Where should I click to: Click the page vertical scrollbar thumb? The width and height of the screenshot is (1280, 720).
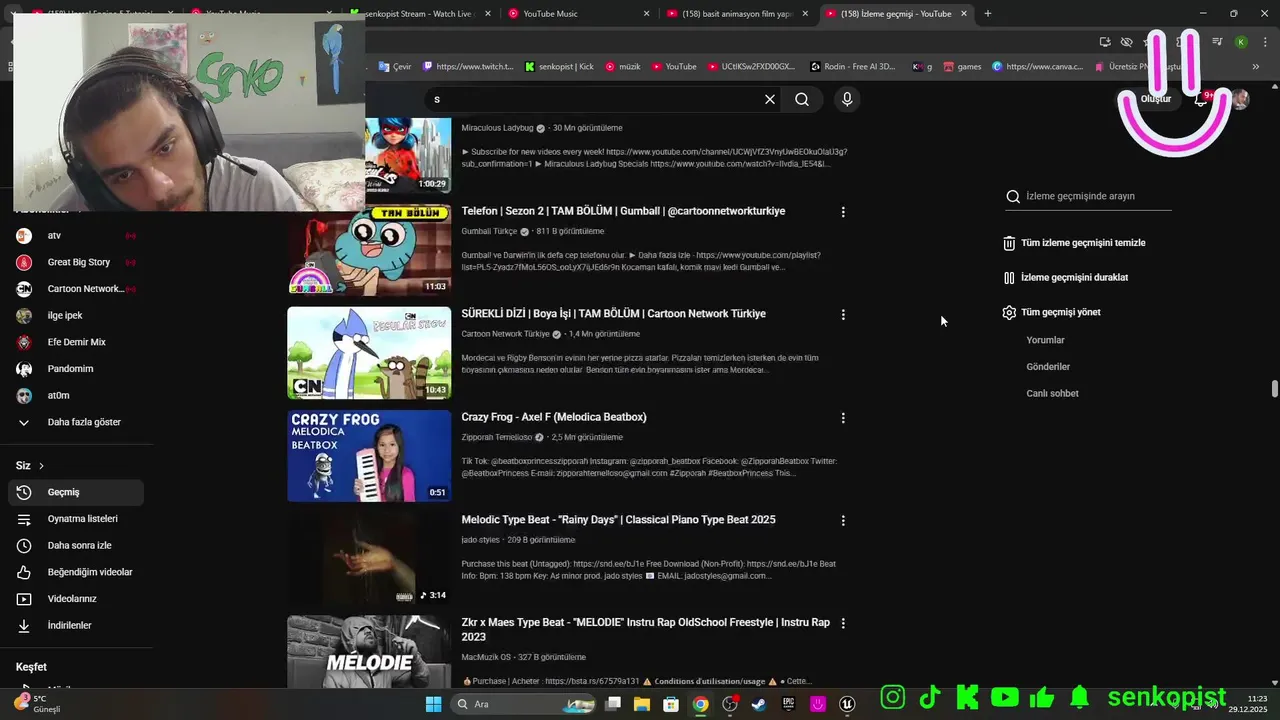tap(1274, 389)
